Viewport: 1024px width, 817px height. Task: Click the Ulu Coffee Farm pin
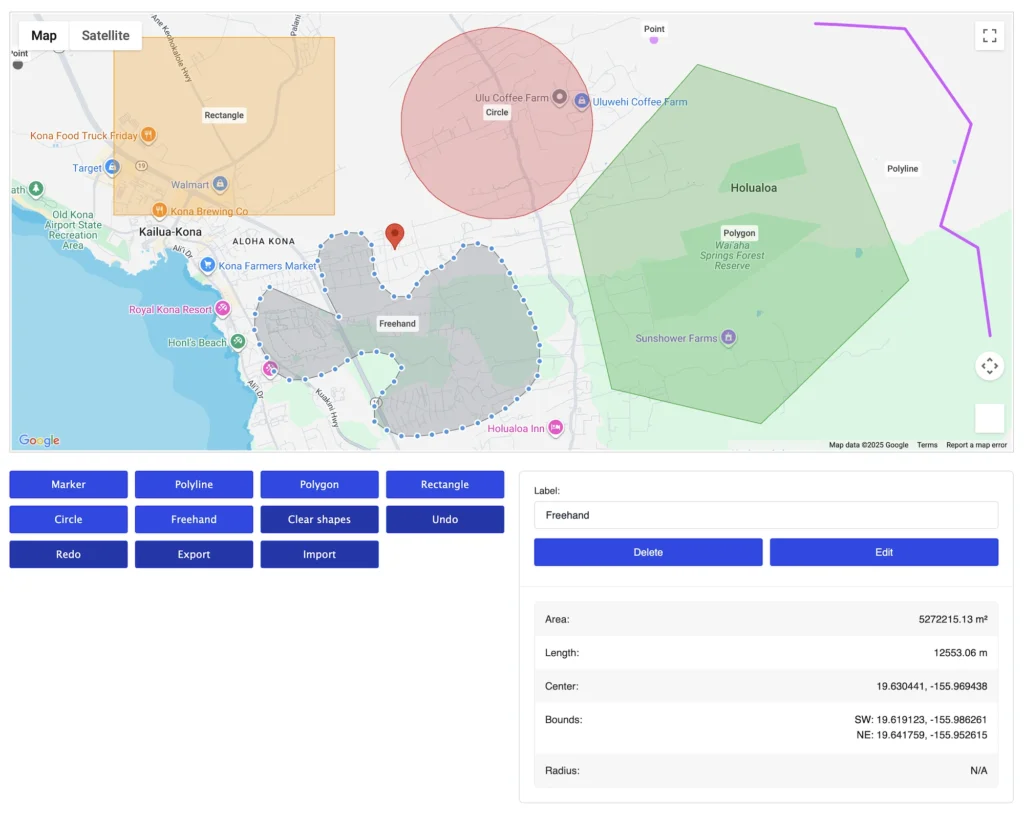point(560,98)
